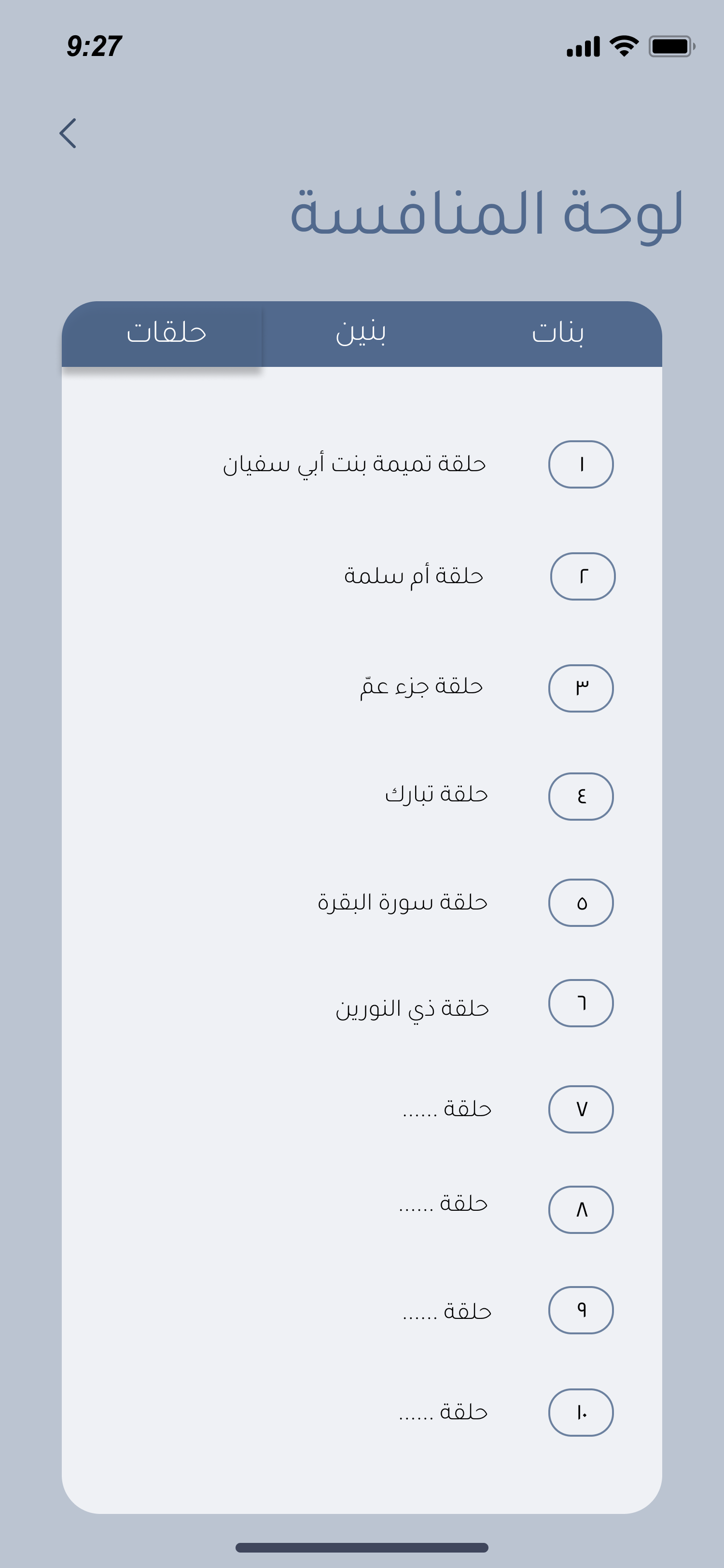Tap the Wi-Fi status icon
This screenshot has width=724, height=1568.
tap(624, 46)
